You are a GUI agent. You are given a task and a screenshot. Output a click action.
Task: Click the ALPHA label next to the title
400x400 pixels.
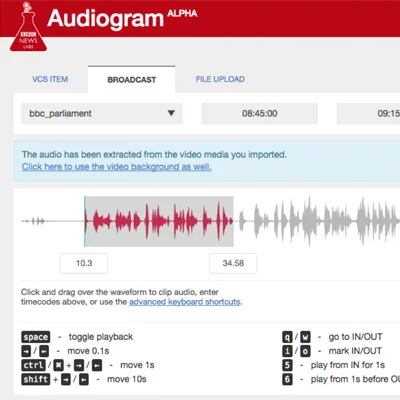point(182,14)
